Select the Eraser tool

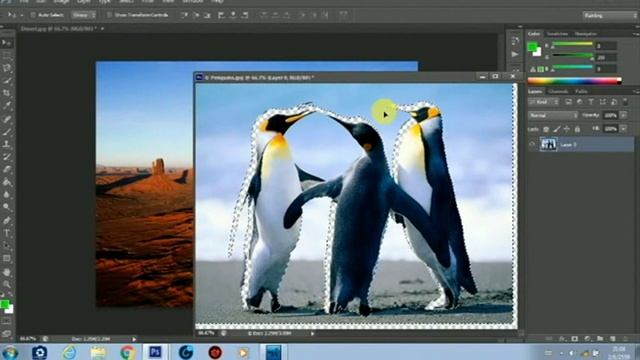7,169
